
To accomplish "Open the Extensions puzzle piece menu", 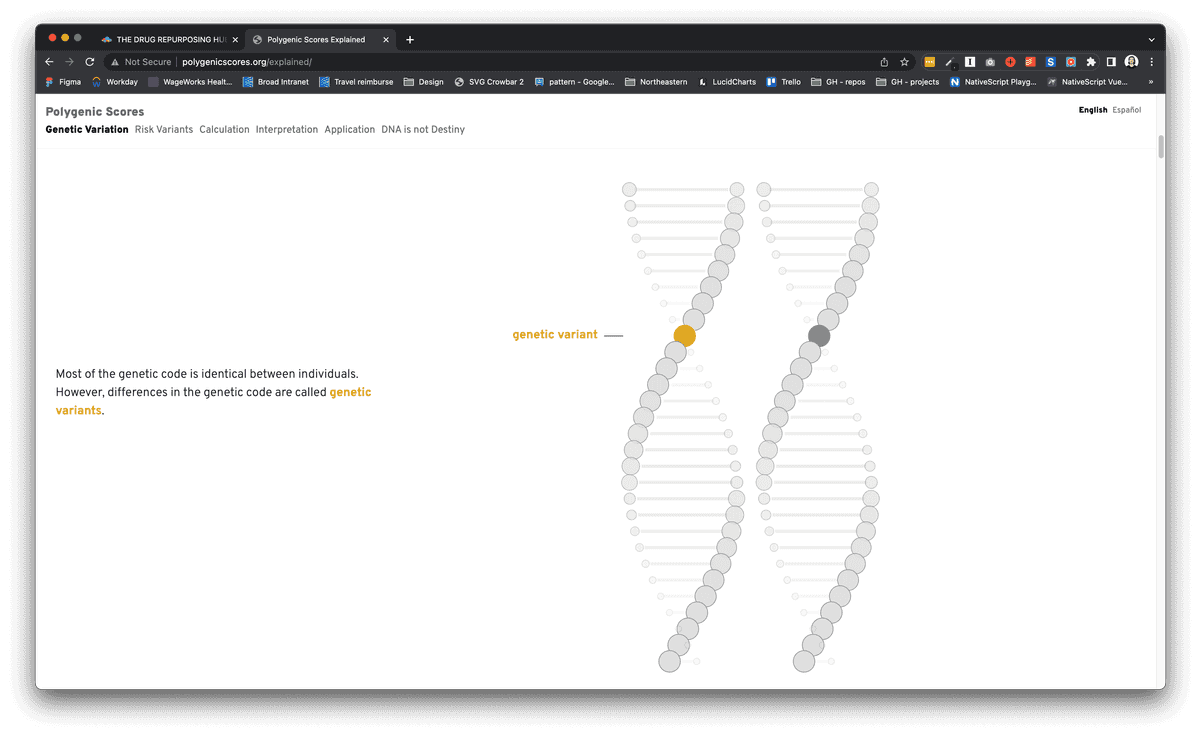I will click(1091, 62).
